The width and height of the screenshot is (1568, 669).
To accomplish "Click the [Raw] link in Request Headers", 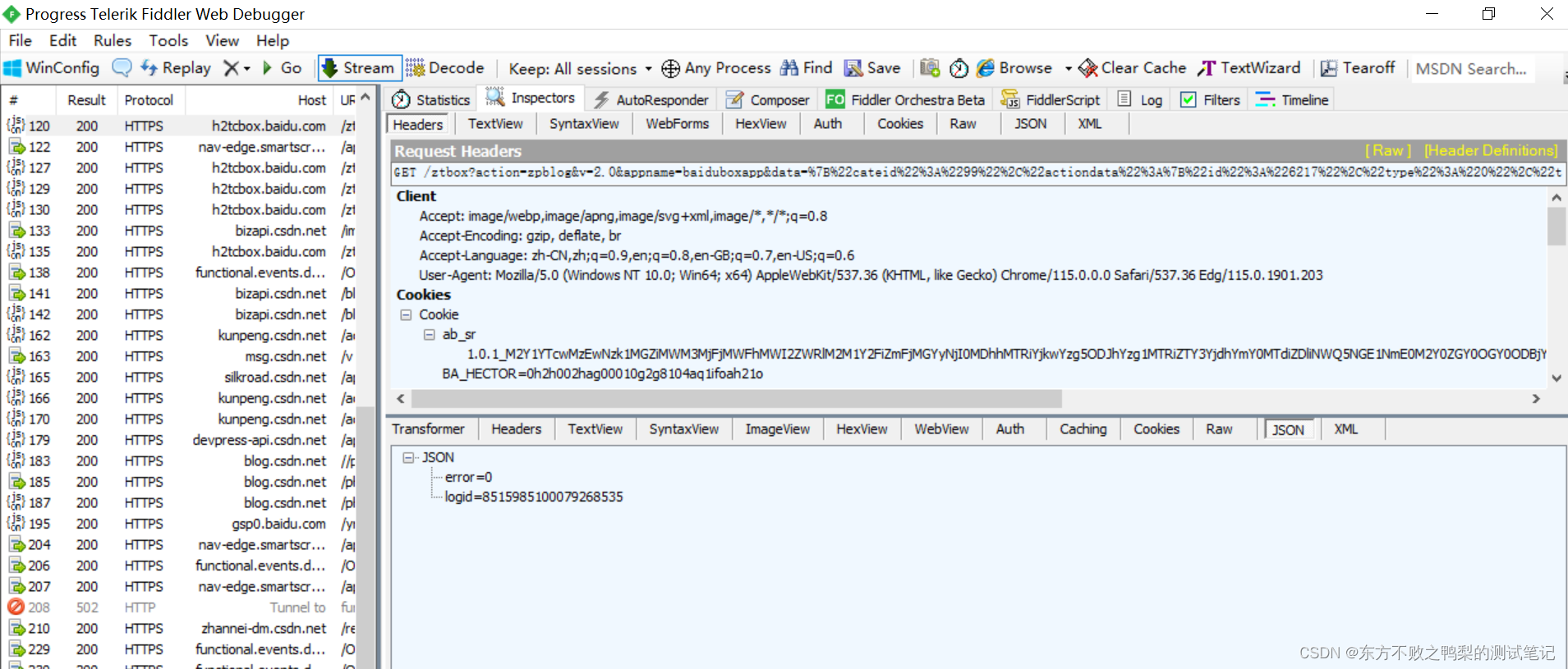I will 1388,150.
